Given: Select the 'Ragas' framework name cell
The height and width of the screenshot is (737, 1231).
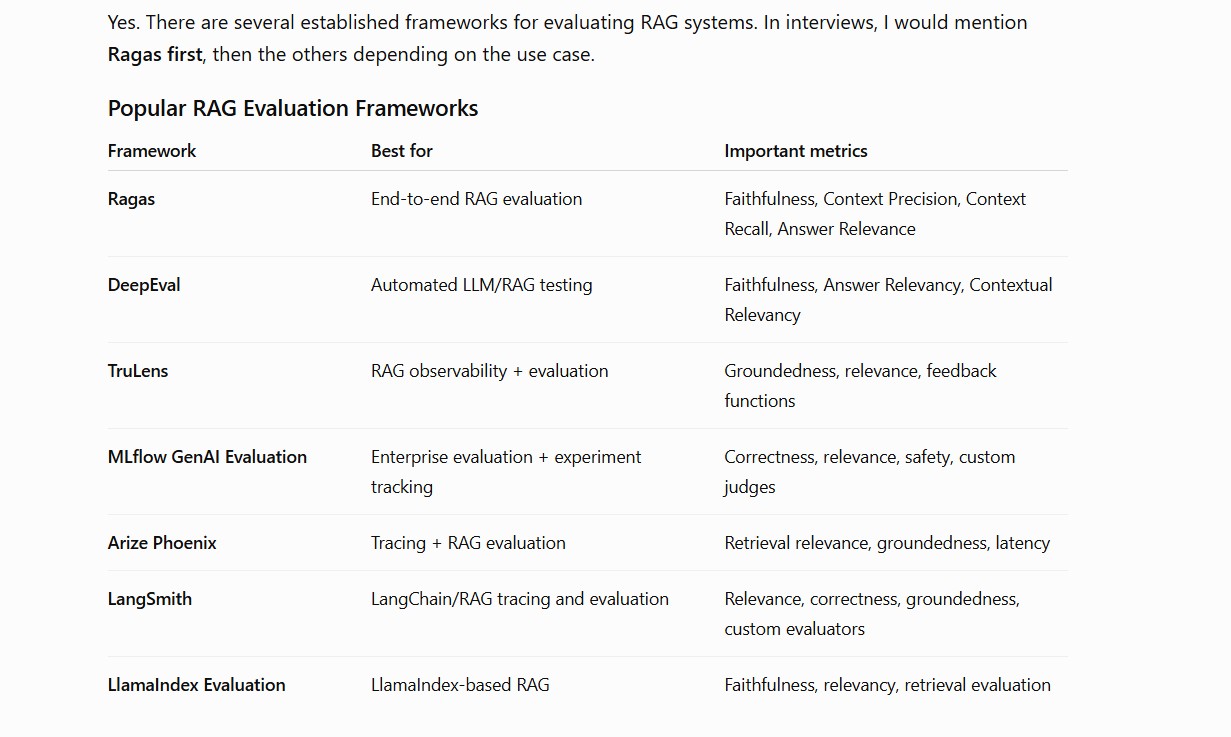Looking at the screenshot, I should coord(131,199).
